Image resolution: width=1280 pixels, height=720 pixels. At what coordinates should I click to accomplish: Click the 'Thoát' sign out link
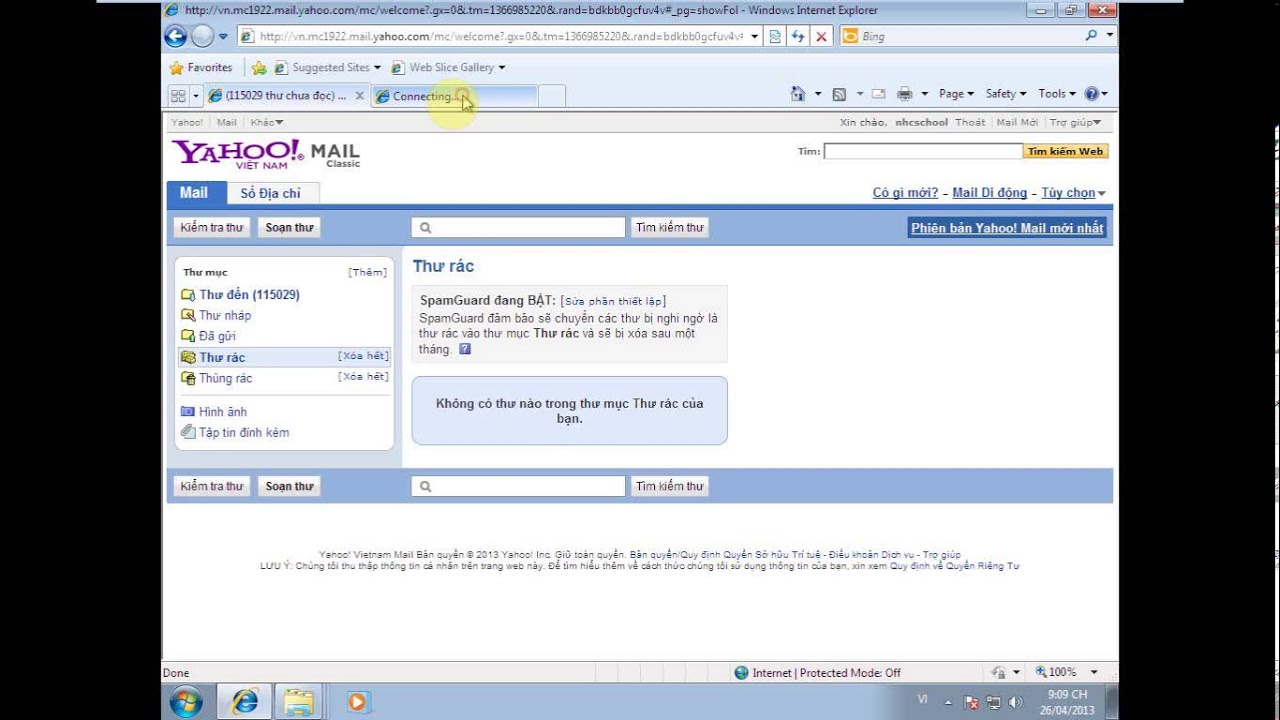(x=970, y=123)
